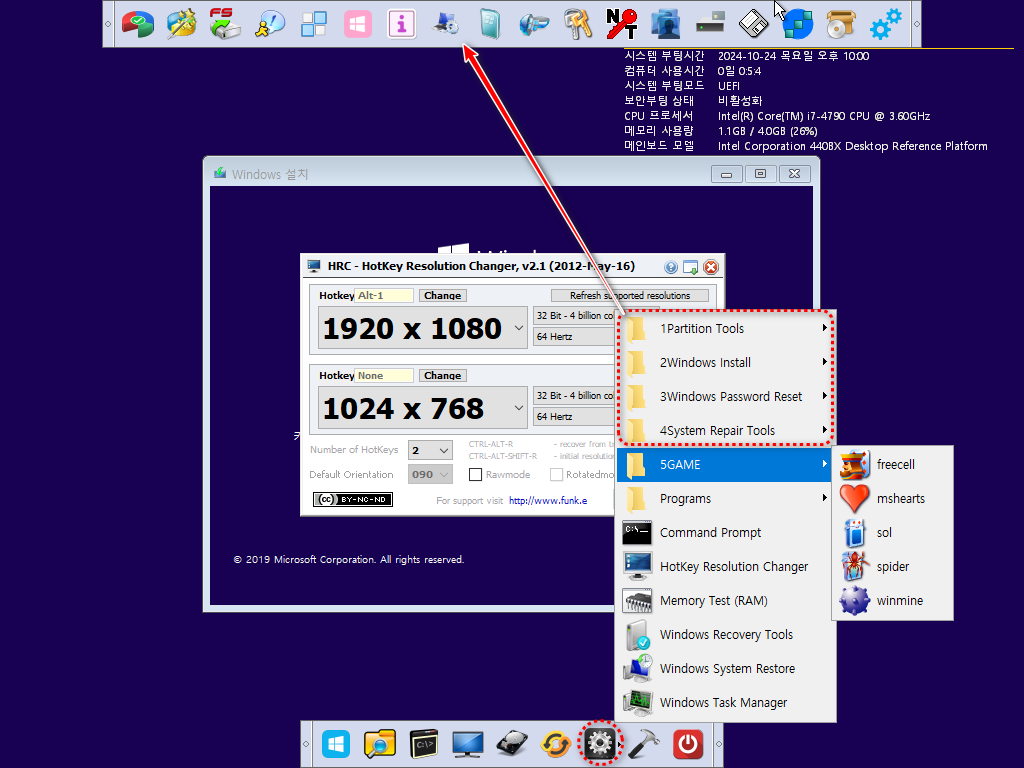The width and height of the screenshot is (1024, 768).
Task: Open the 2Windows Install submenu
Action: coord(726,362)
